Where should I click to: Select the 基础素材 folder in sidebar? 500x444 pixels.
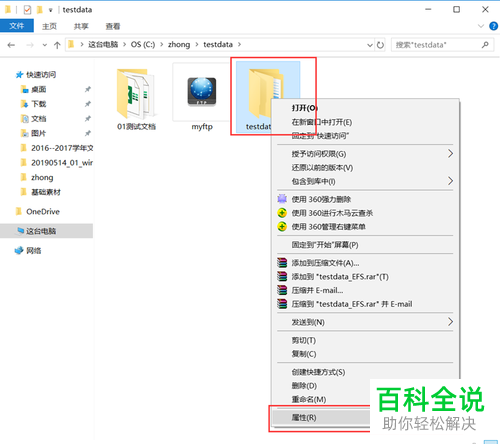pyautogui.click(x=46, y=192)
